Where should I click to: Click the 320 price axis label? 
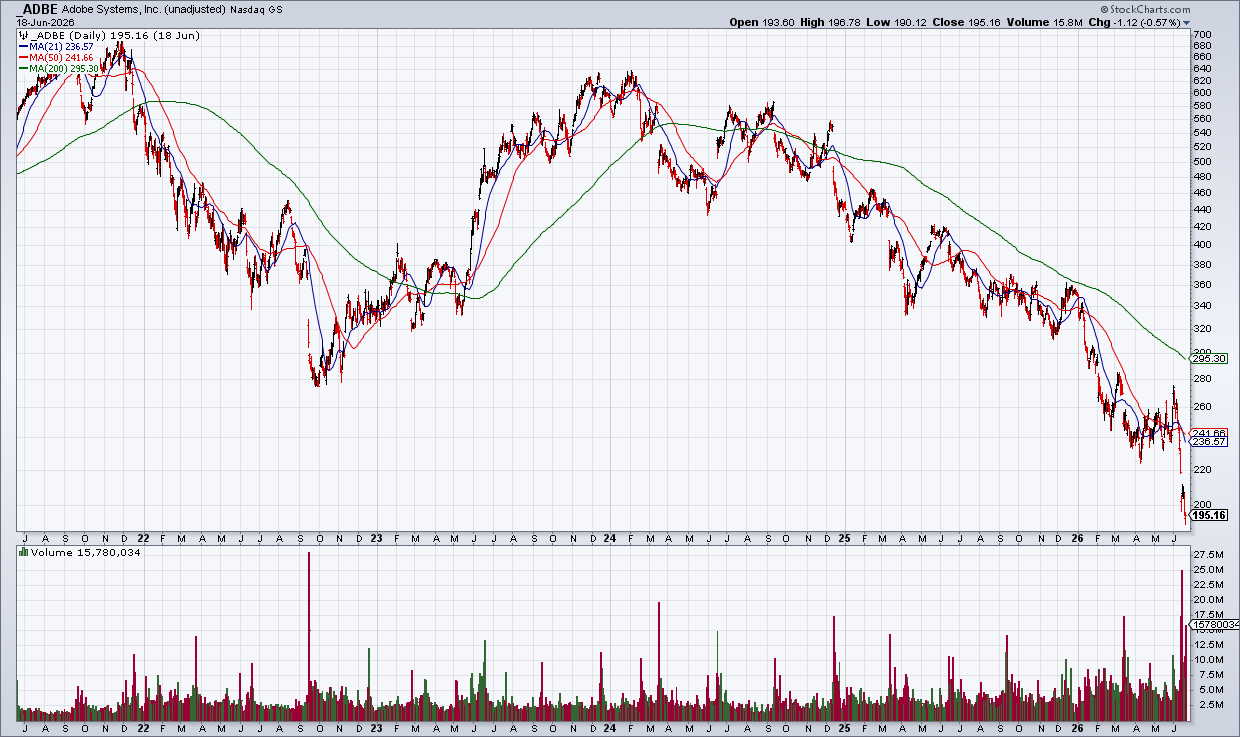click(1201, 328)
